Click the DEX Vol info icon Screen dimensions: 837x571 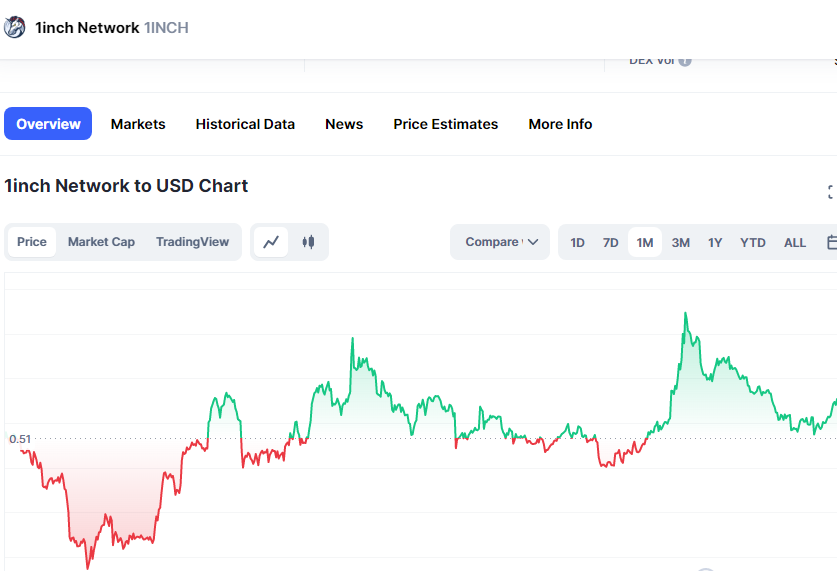click(685, 61)
